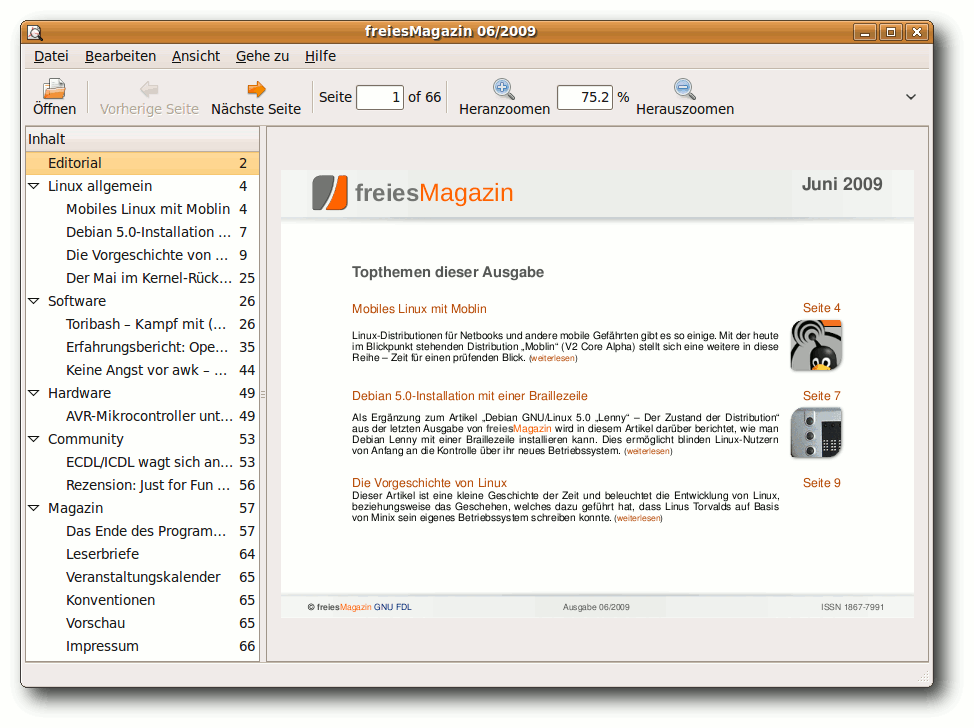
Task: Click the Moblin penguin article thumbnail
Action: pyautogui.click(x=816, y=345)
